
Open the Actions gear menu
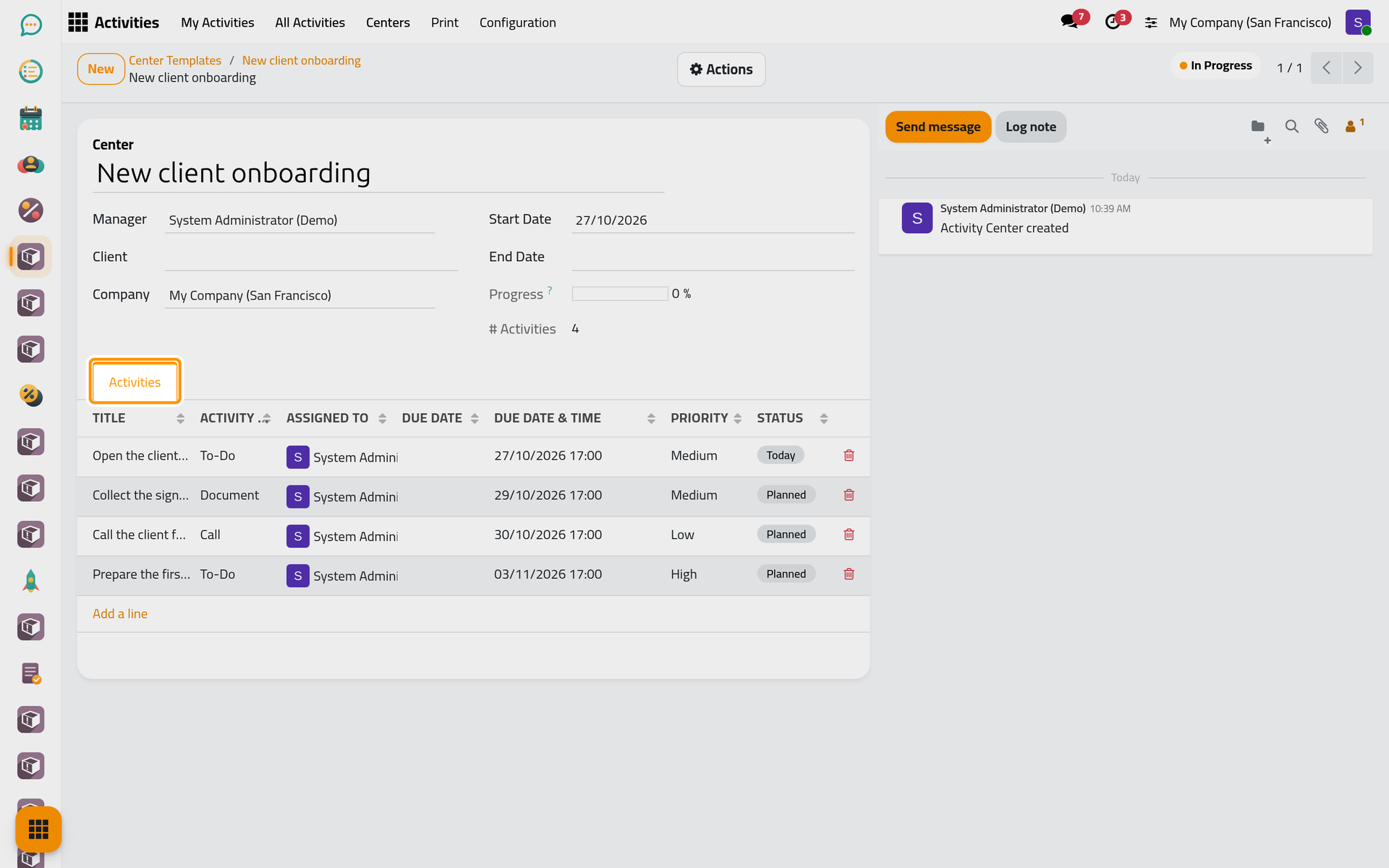pos(721,69)
